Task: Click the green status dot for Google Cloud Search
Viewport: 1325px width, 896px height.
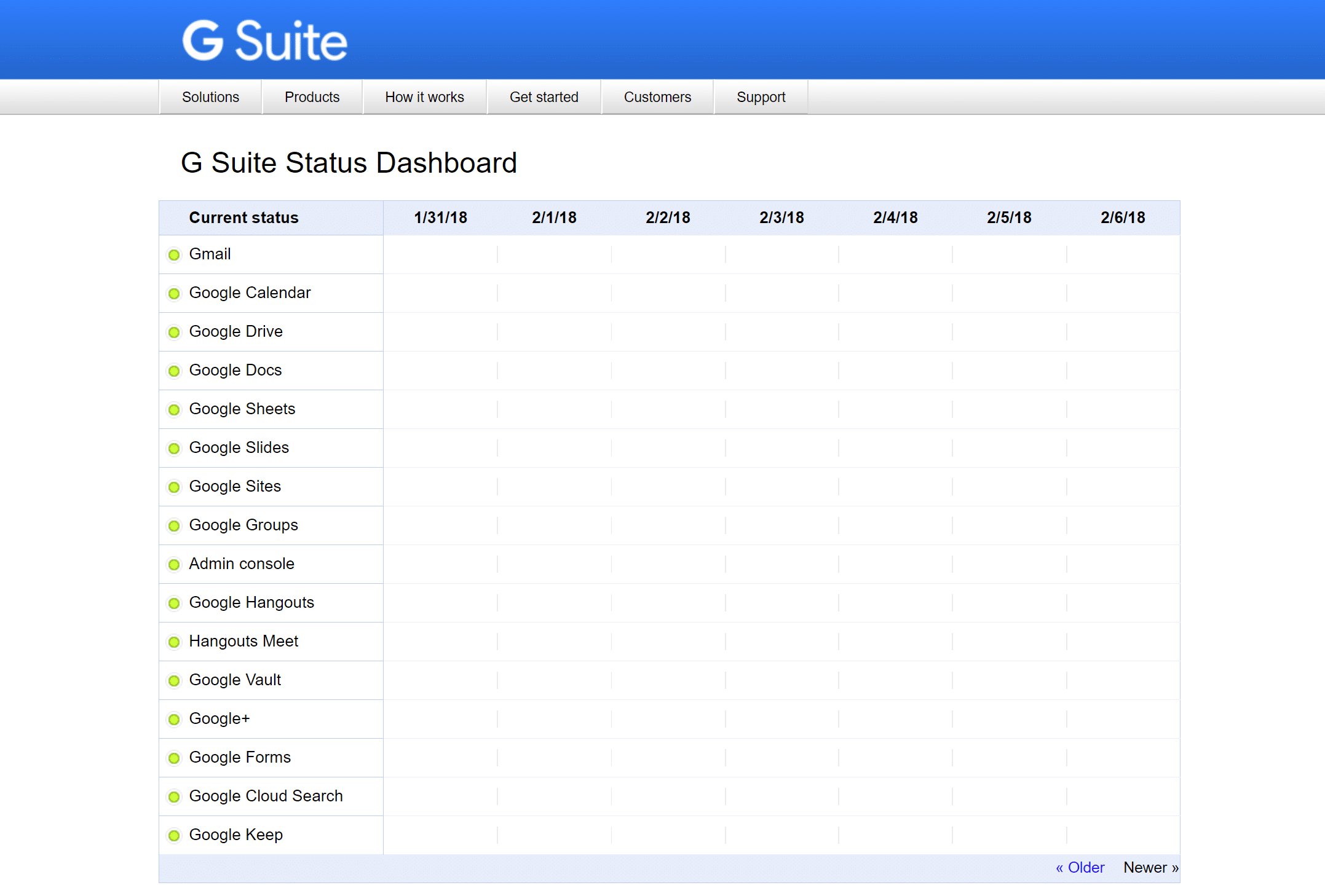Action: coord(175,796)
